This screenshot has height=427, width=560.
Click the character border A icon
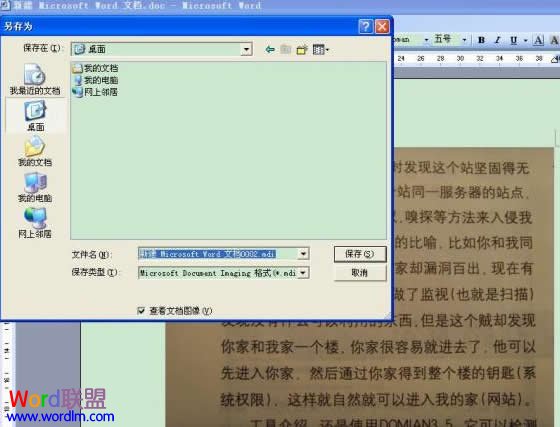coord(538,40)
